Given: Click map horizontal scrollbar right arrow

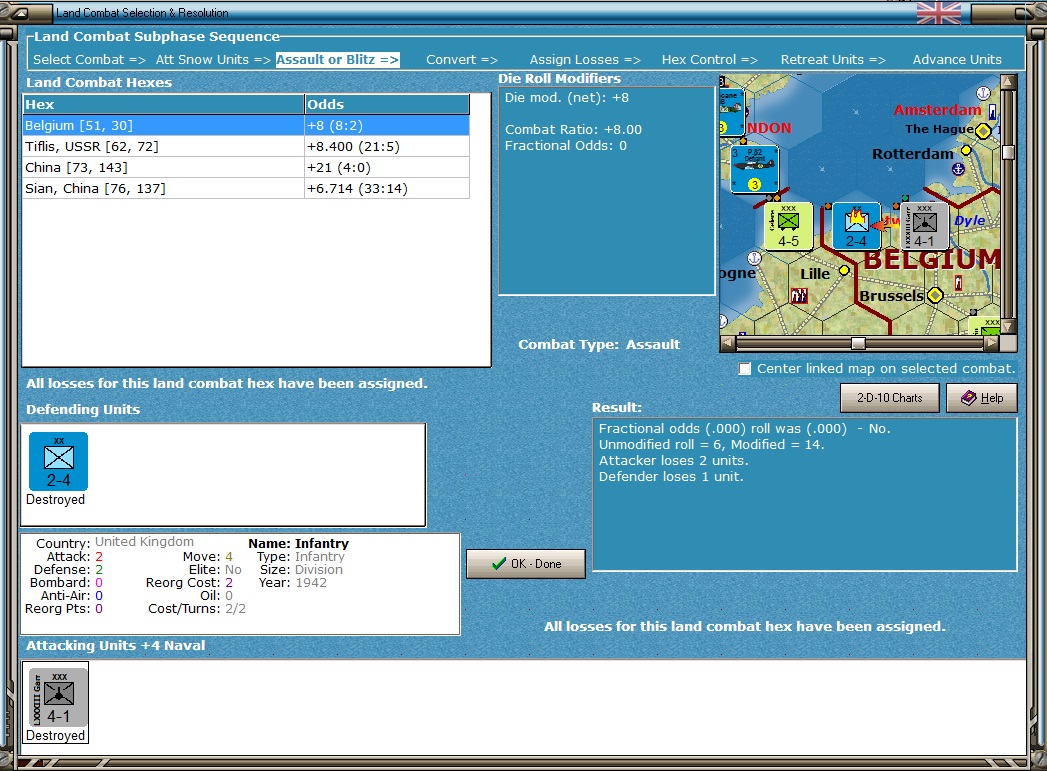Looking at the screenshot, I should point(992,343).
